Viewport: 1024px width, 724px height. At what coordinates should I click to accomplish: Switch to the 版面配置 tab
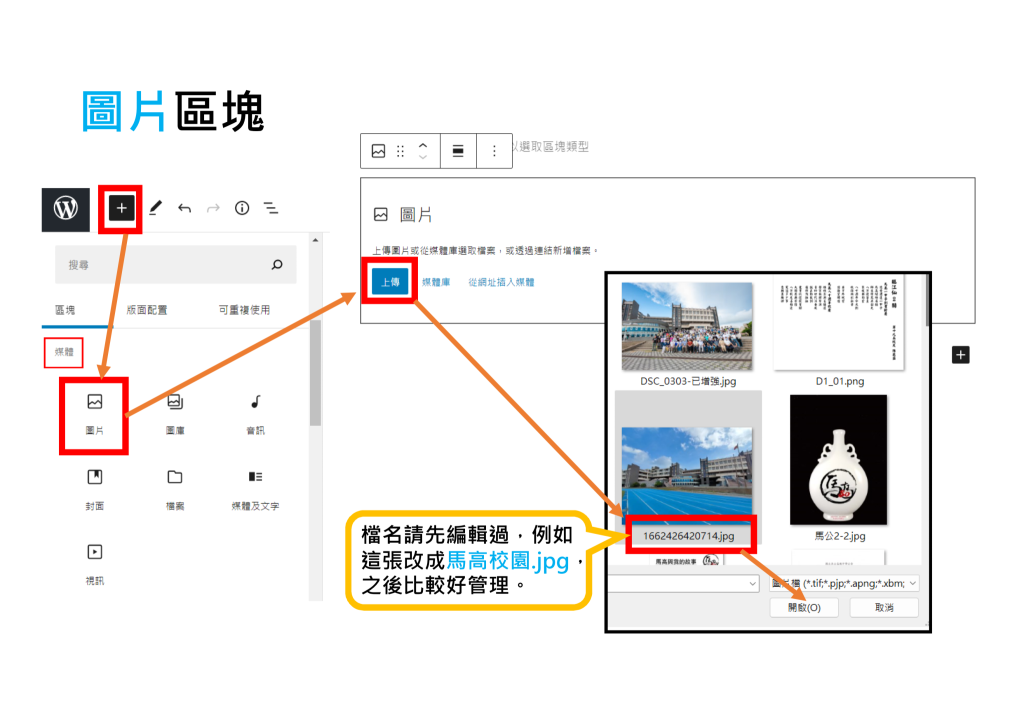point(147,310)
